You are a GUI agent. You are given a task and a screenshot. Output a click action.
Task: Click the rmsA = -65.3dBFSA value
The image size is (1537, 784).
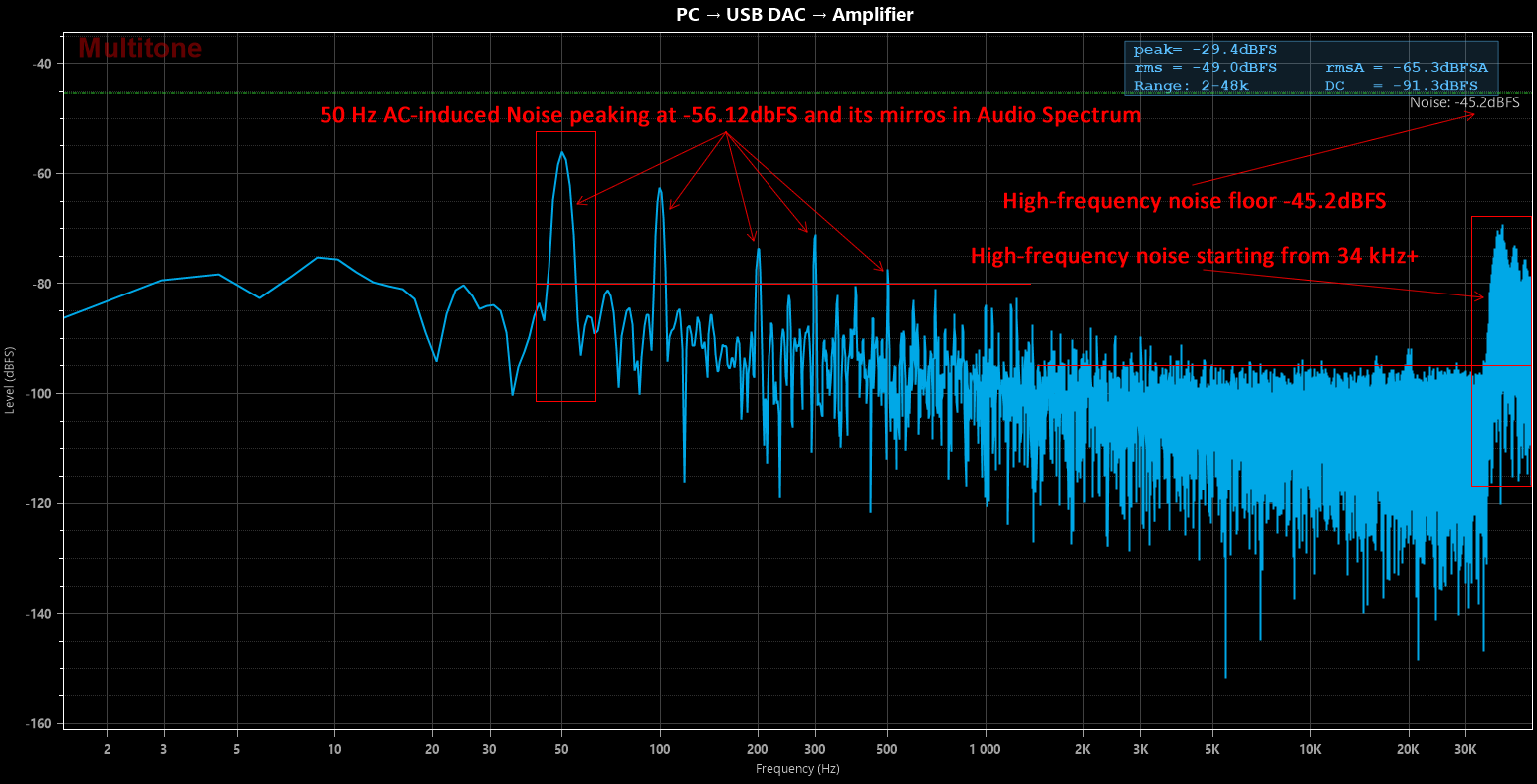[x=1406, y=68]
